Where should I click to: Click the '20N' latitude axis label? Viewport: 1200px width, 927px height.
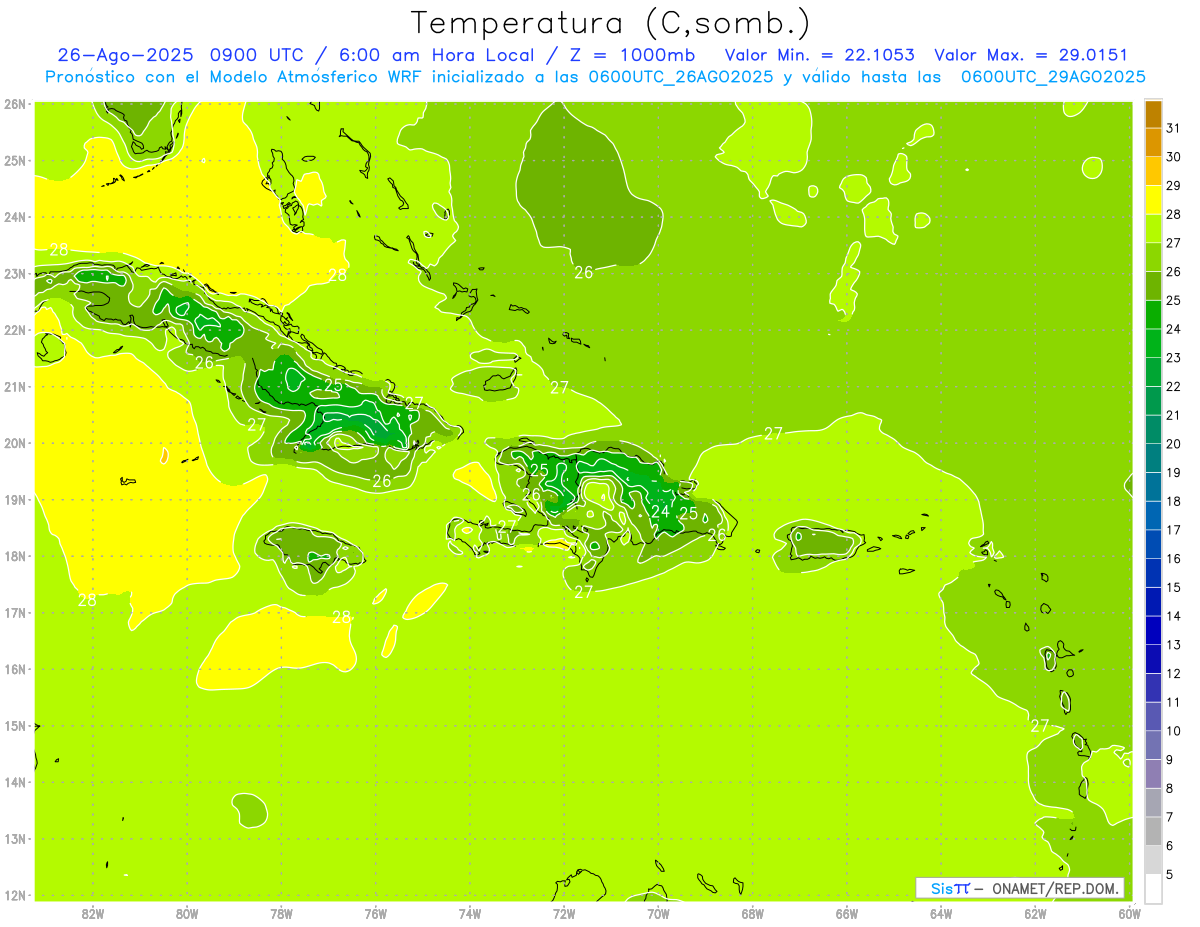[x=15, y=443]
